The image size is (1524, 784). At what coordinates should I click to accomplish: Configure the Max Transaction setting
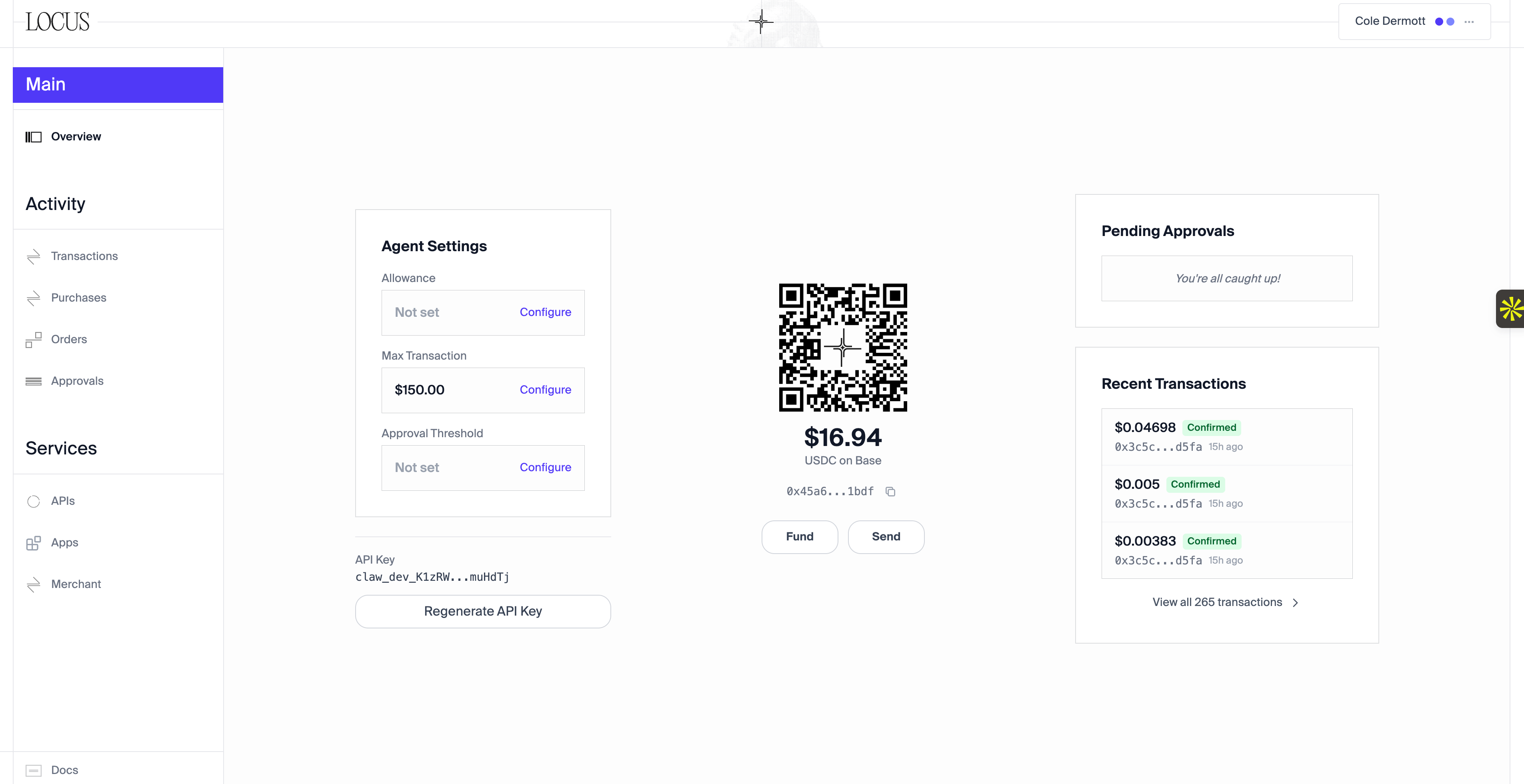[546, 390]
